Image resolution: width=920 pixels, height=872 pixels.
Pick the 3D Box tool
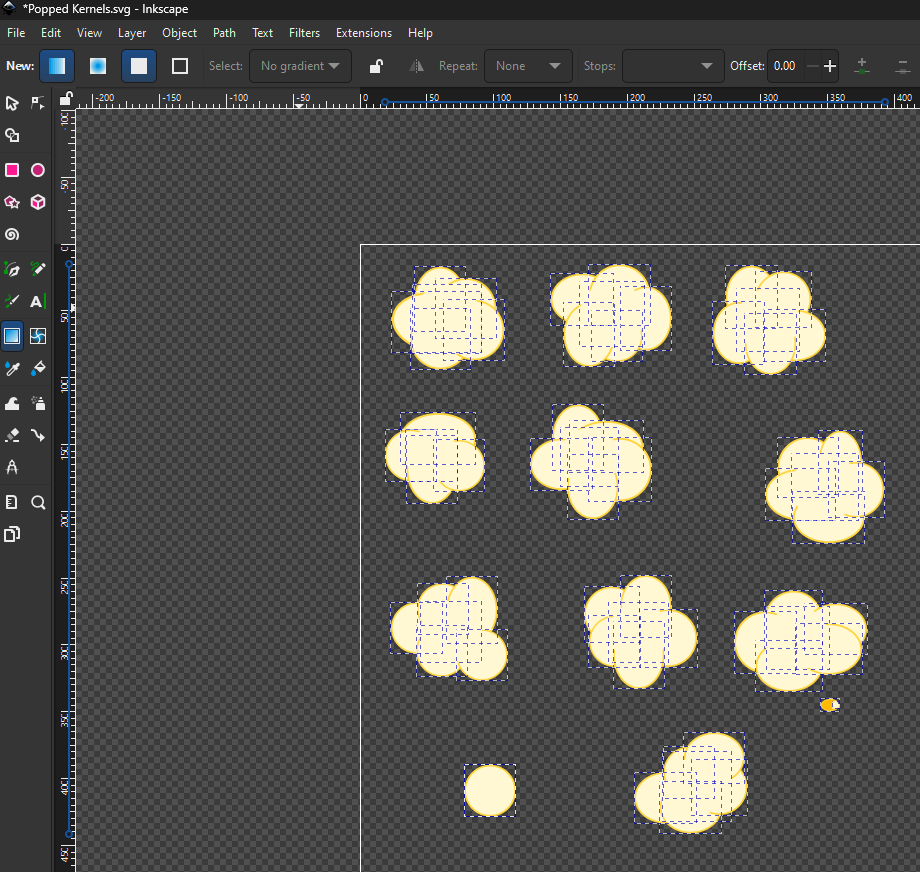[38, 202]
